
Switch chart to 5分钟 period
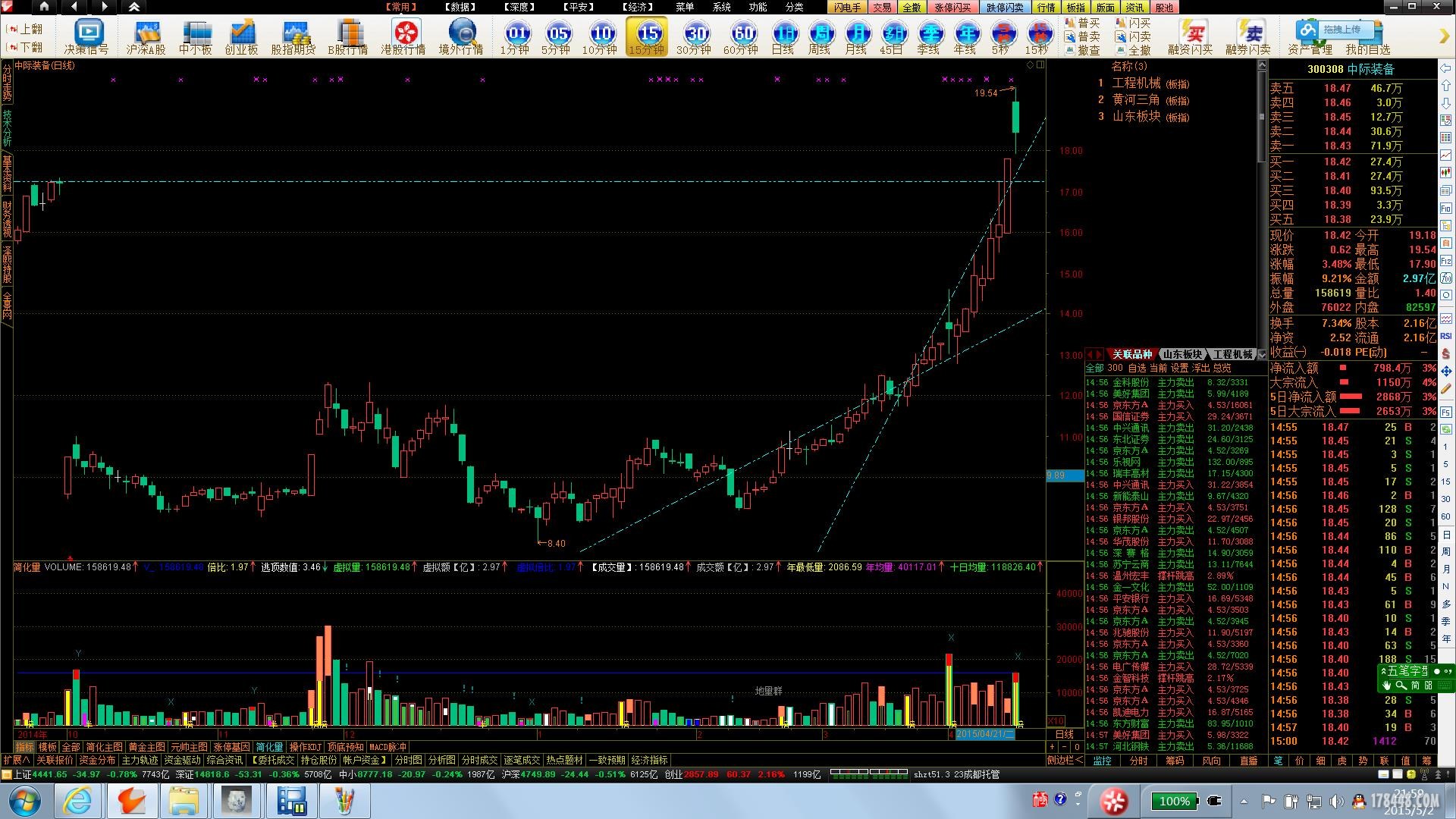pos(557,36)
